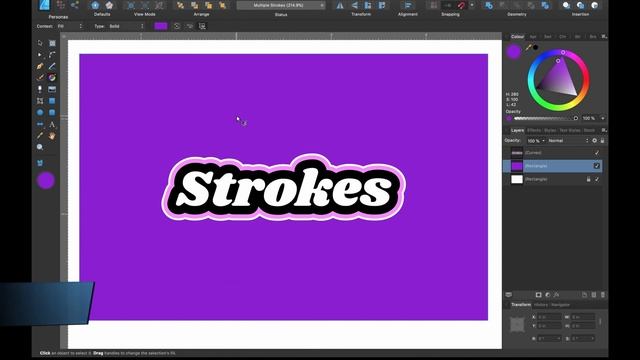
Task: Select the Rectangle shape tool
Action: (x=52, y=100)
